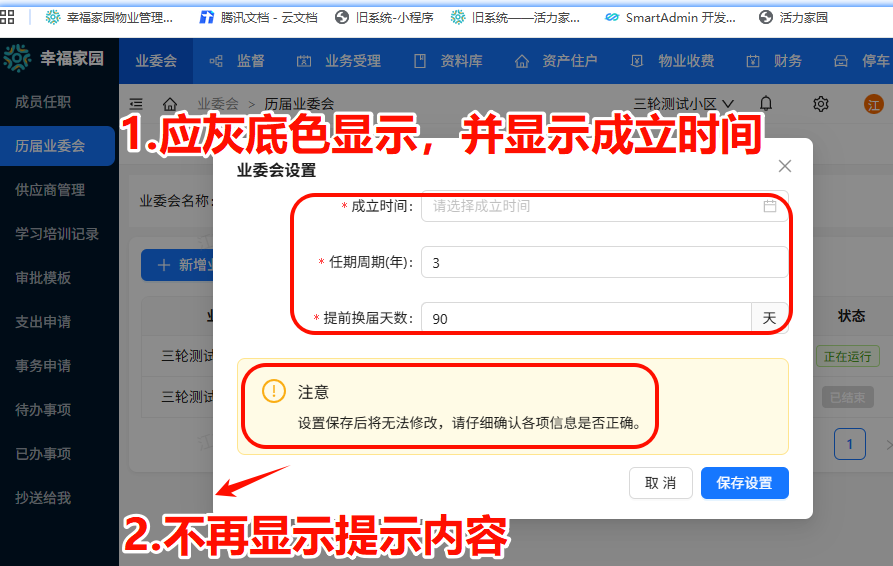Click the 状态 column header
Viewport: 893px width, 566px height.
tap(851, 316)
